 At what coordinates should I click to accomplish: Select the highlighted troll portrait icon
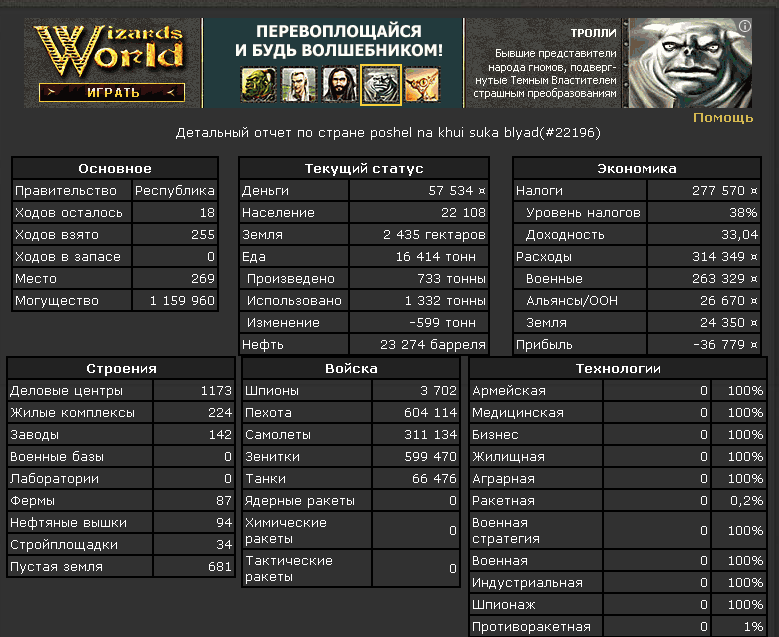click(x=381, y=85)
